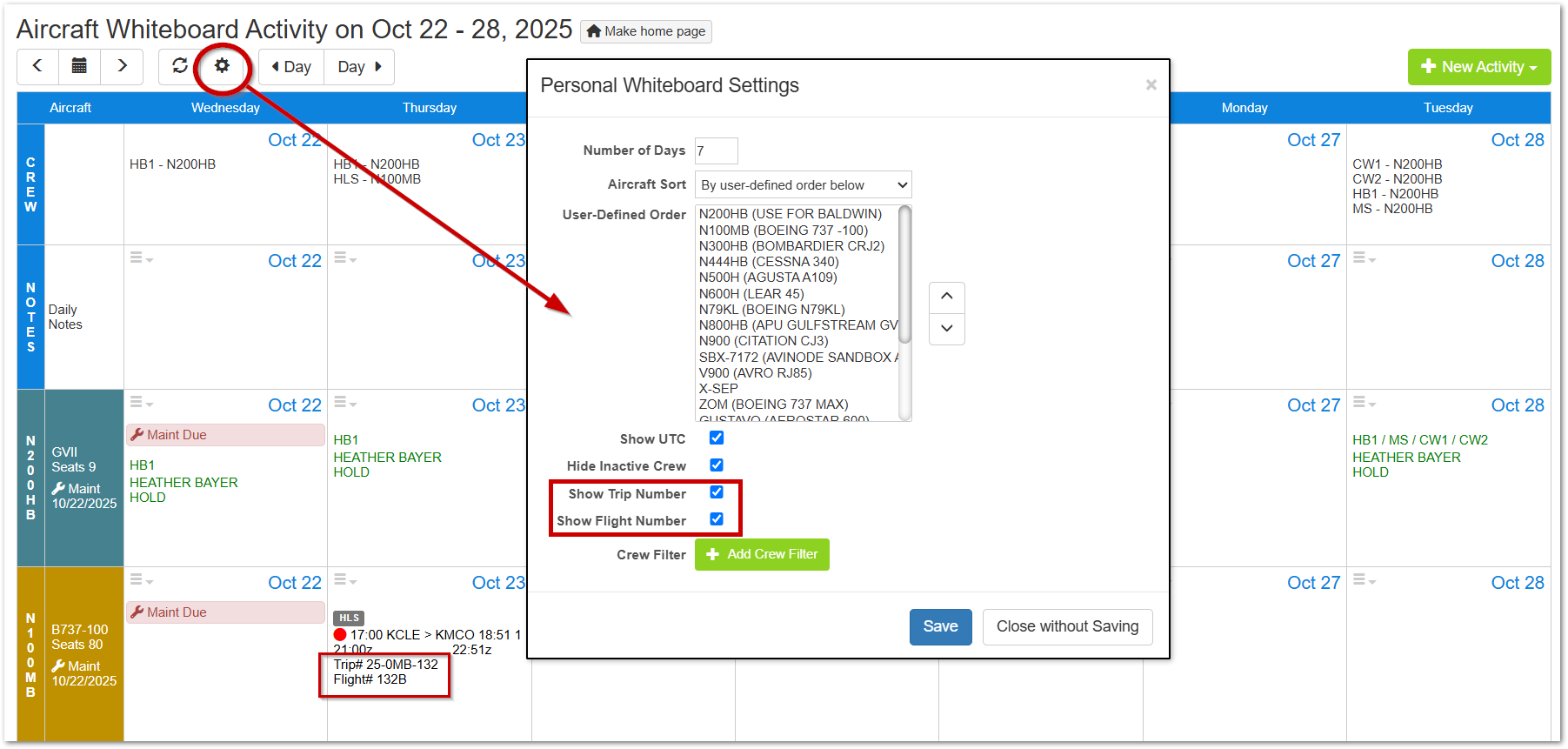The width and height of the screenshot is (1568, 749).
Task: Select N444HB (CESSNA 340) in list
Action: (x=769, y=262)
